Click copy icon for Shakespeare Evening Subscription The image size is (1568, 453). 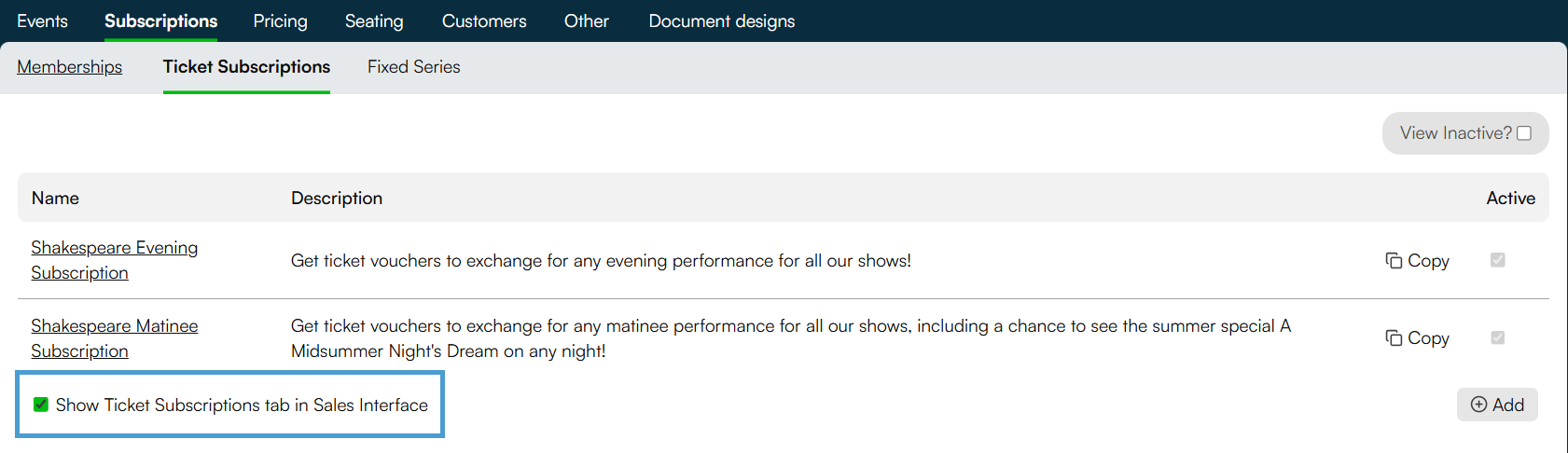(1394, 261)
